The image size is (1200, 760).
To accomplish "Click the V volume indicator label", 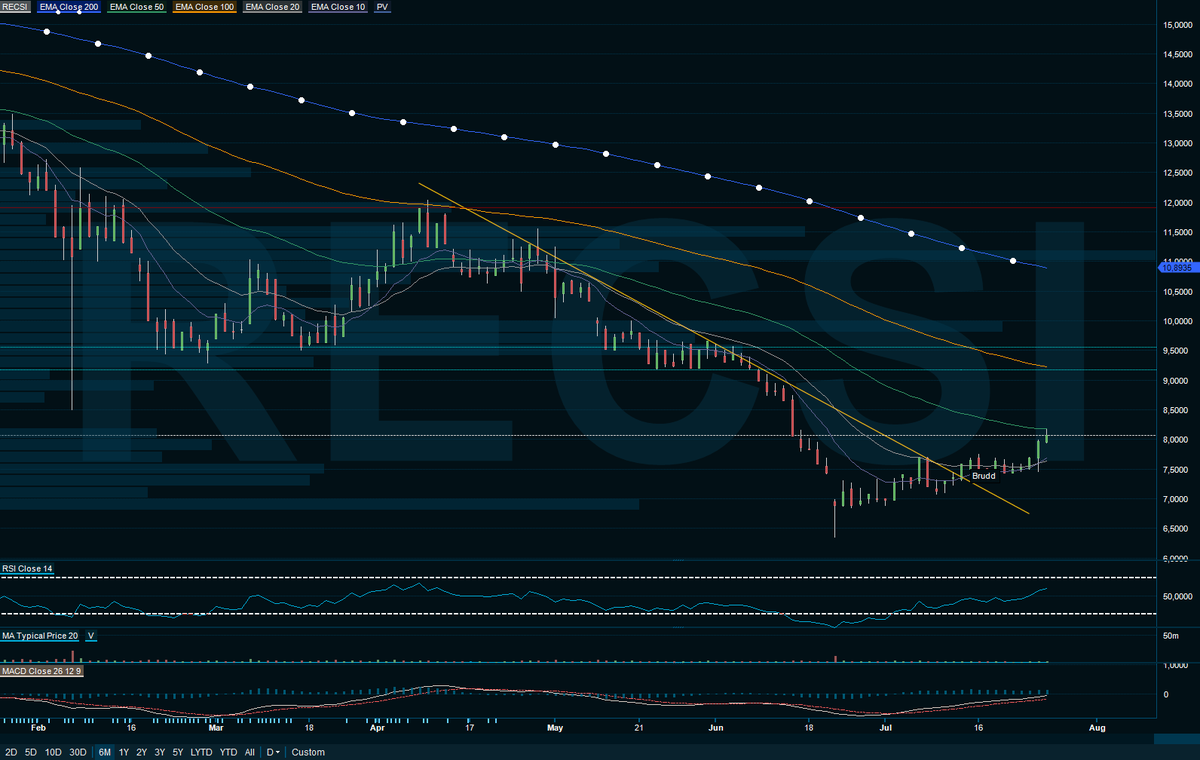I will coord(91,636).
